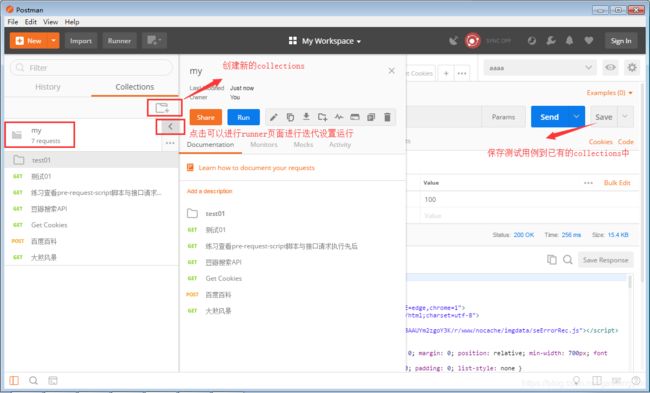Click the heart icon in header
This screenshot has height=393, width=650.
[589, 41]
